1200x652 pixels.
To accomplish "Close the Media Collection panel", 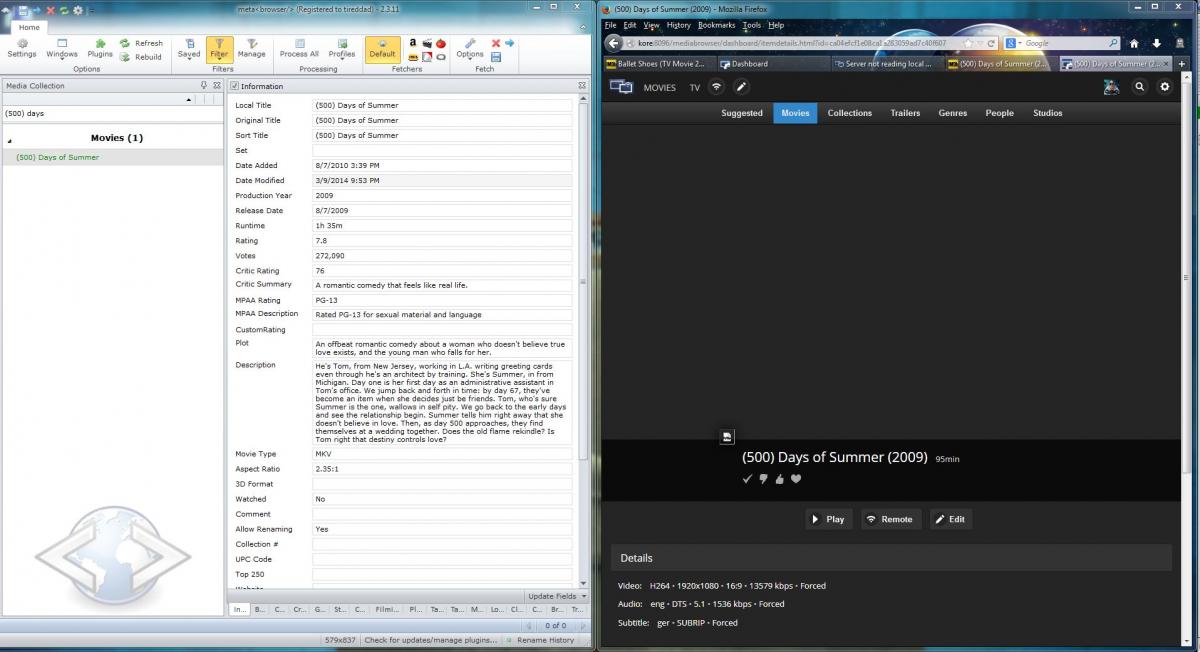I will (217, 86).
